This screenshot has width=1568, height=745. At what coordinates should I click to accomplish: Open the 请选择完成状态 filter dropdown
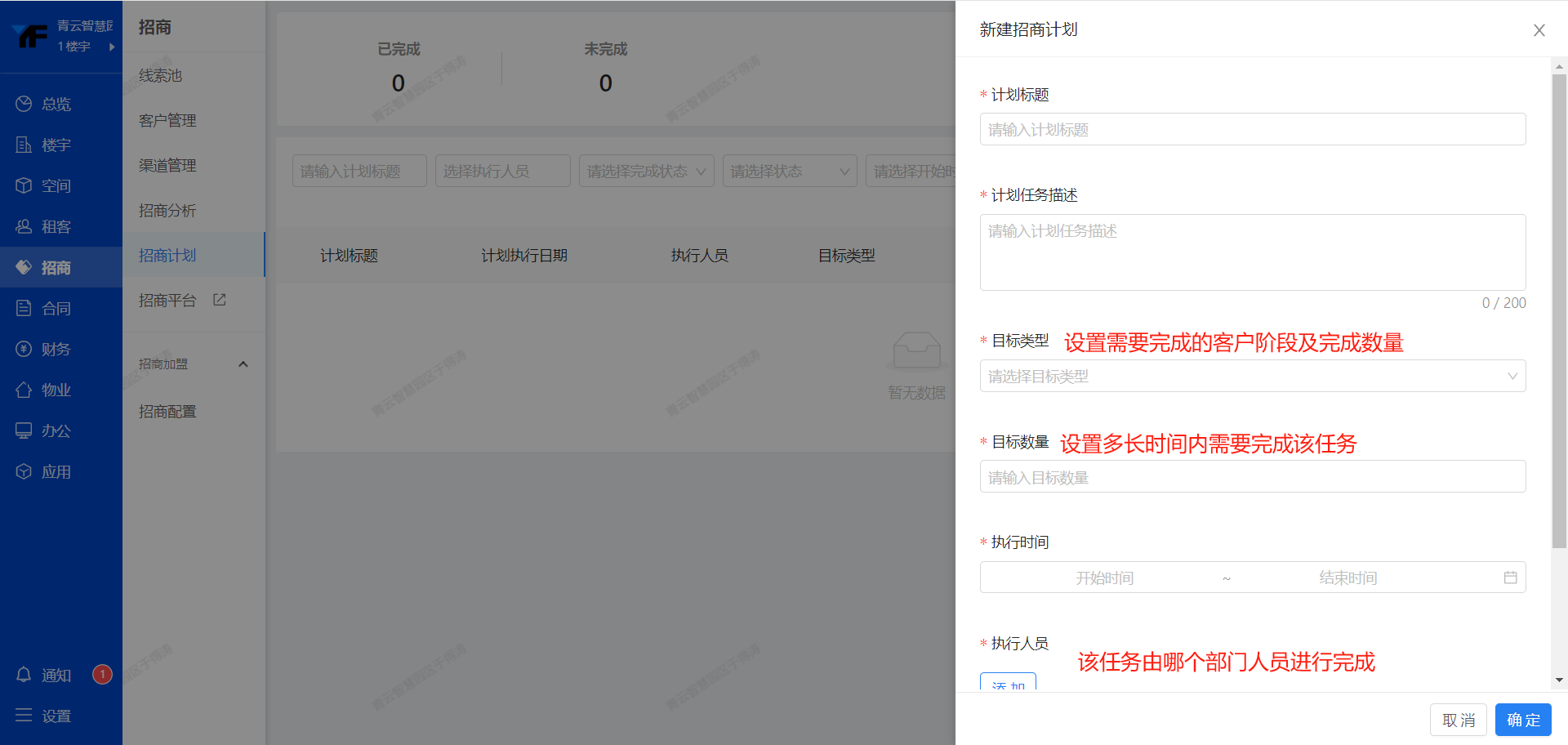[x=646, y=171]
